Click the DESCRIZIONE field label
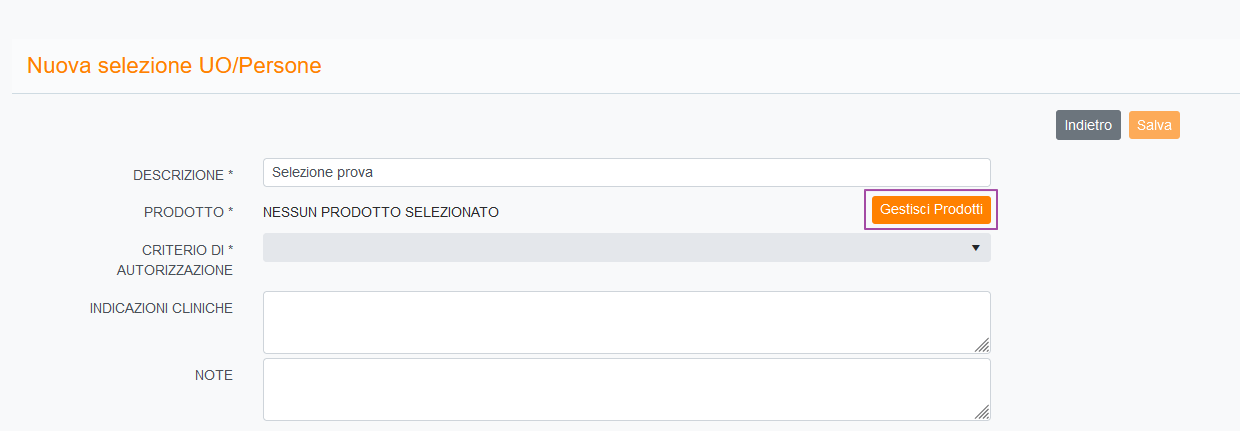 pyautogui.click(x=178, y=175)
